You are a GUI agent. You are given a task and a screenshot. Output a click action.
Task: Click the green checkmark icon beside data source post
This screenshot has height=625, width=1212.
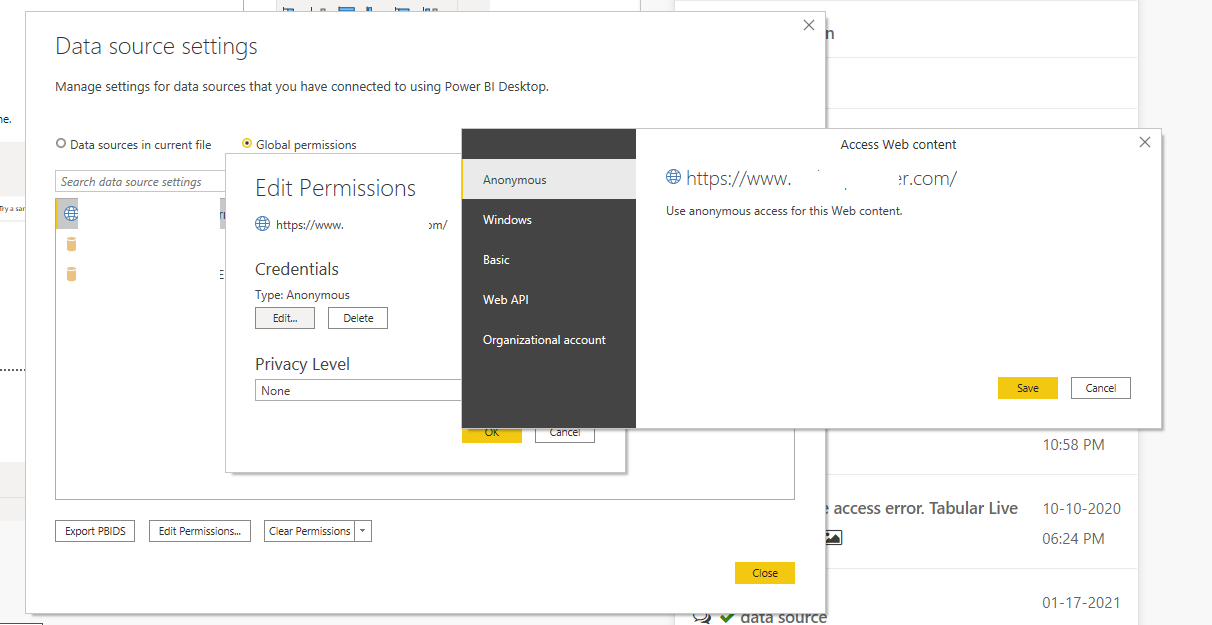click(727, 617)
